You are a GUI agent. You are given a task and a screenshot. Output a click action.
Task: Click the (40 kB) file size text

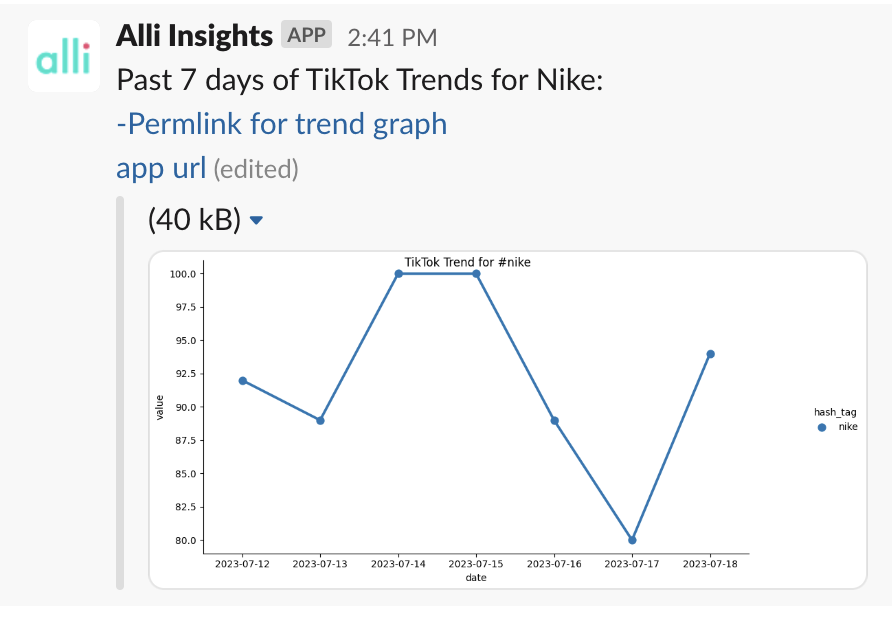[194, 220]
